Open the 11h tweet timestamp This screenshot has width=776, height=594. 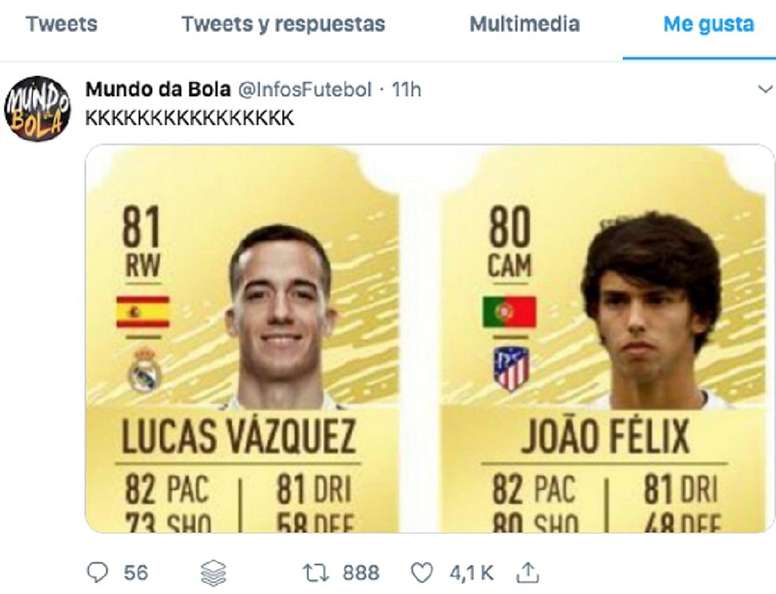(x=406, y=90)
